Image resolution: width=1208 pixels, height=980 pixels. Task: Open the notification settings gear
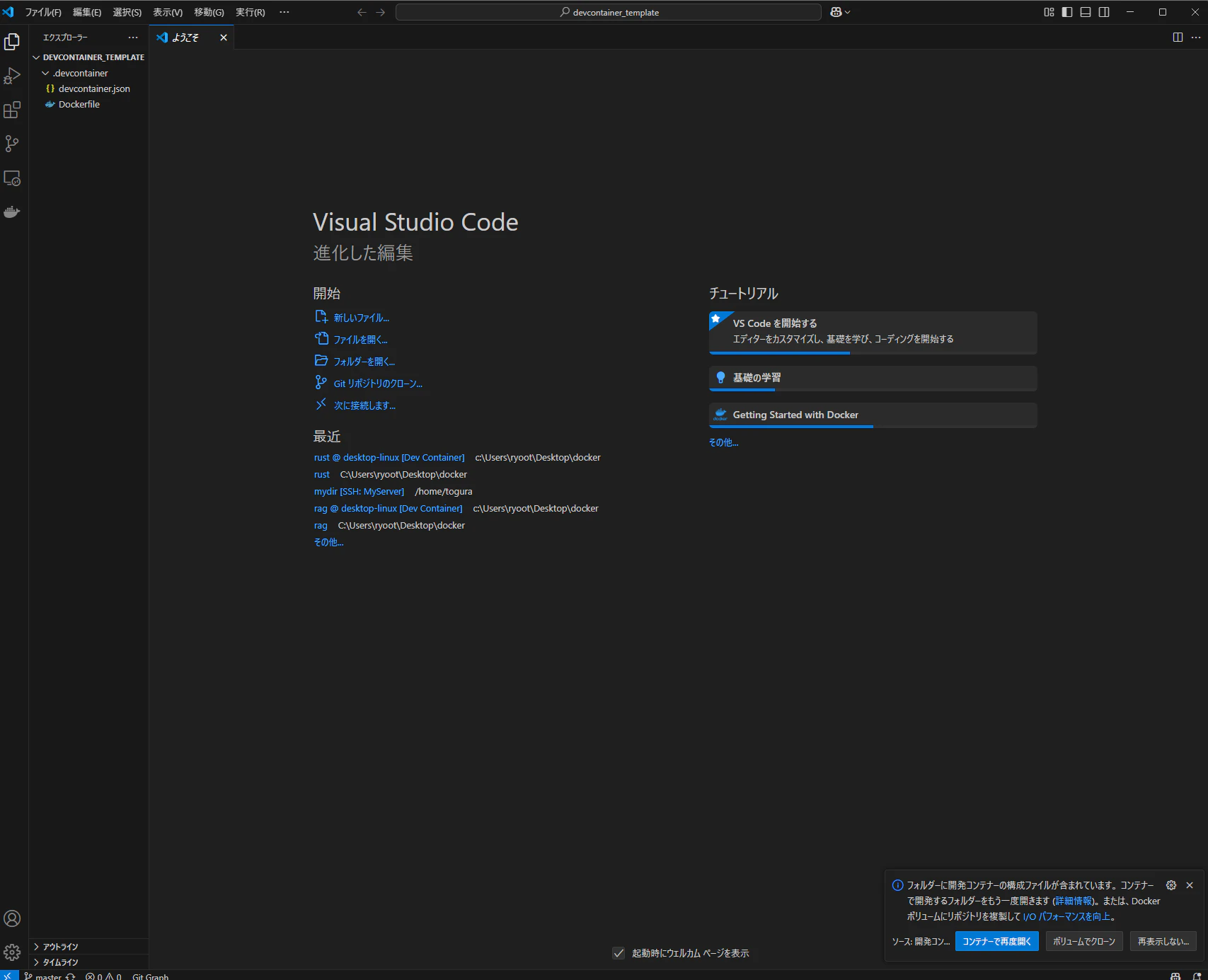click(x=1171, y=885)
